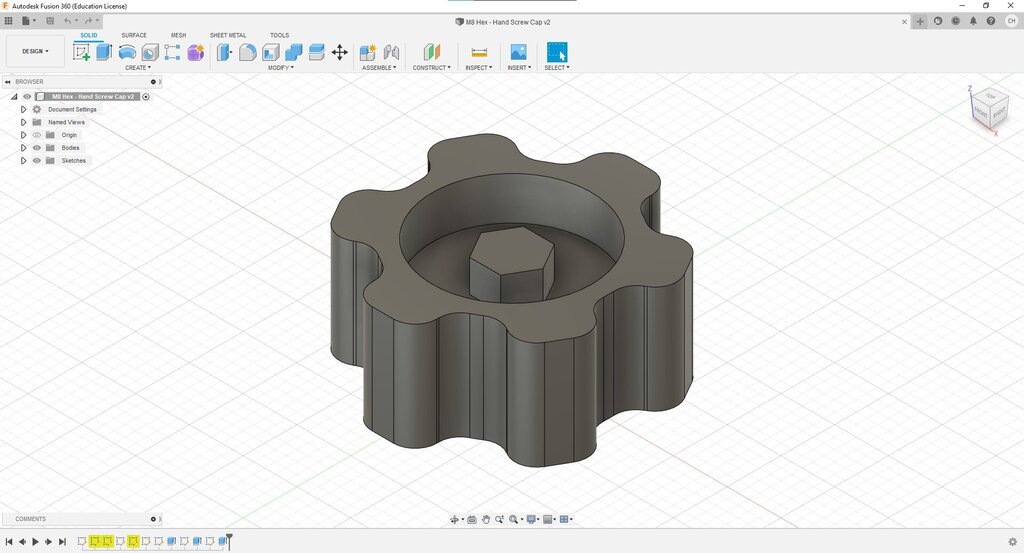Select the Pan hand tool
Image resolution: width=1024 pixels, height=553 pixels.
485,519
